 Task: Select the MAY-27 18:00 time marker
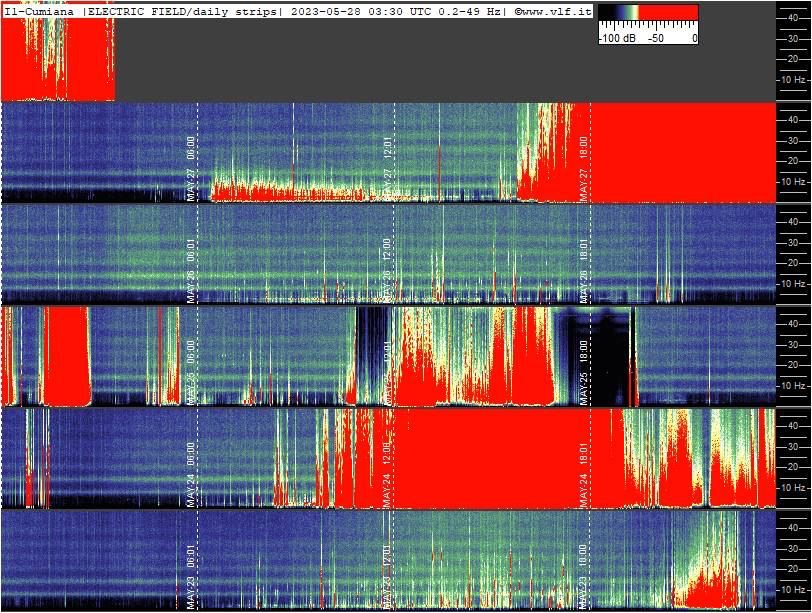(584, 169)
